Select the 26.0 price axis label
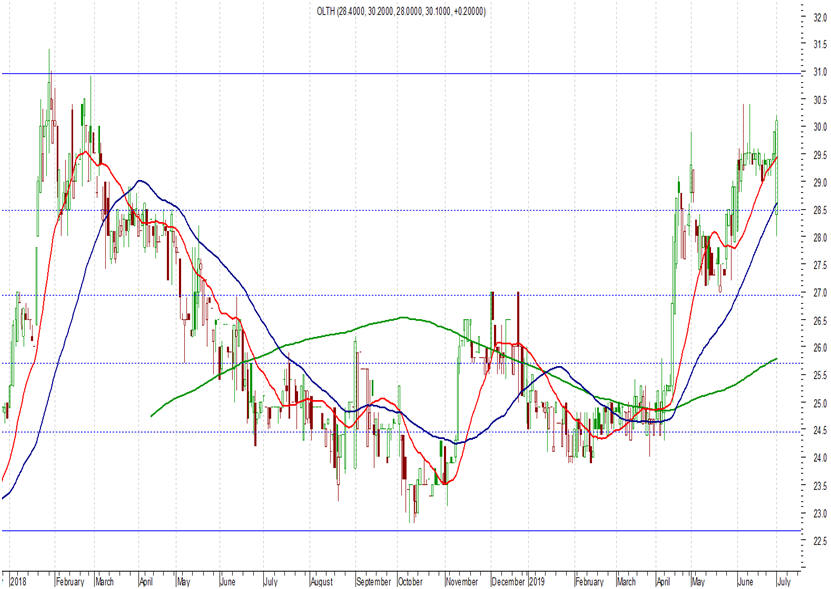 click(820, 348)
